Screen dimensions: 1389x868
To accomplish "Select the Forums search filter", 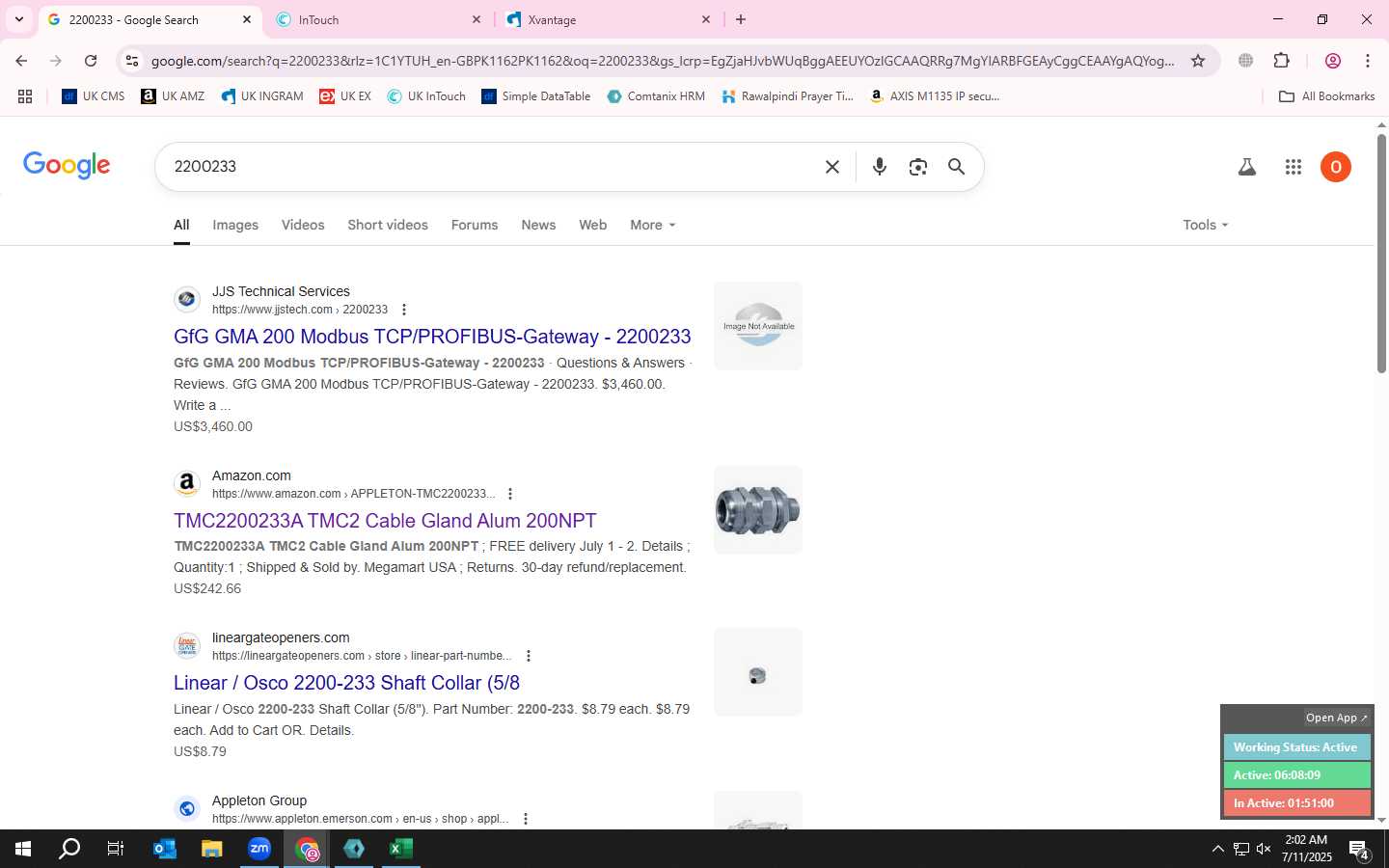I will [475, 225].
